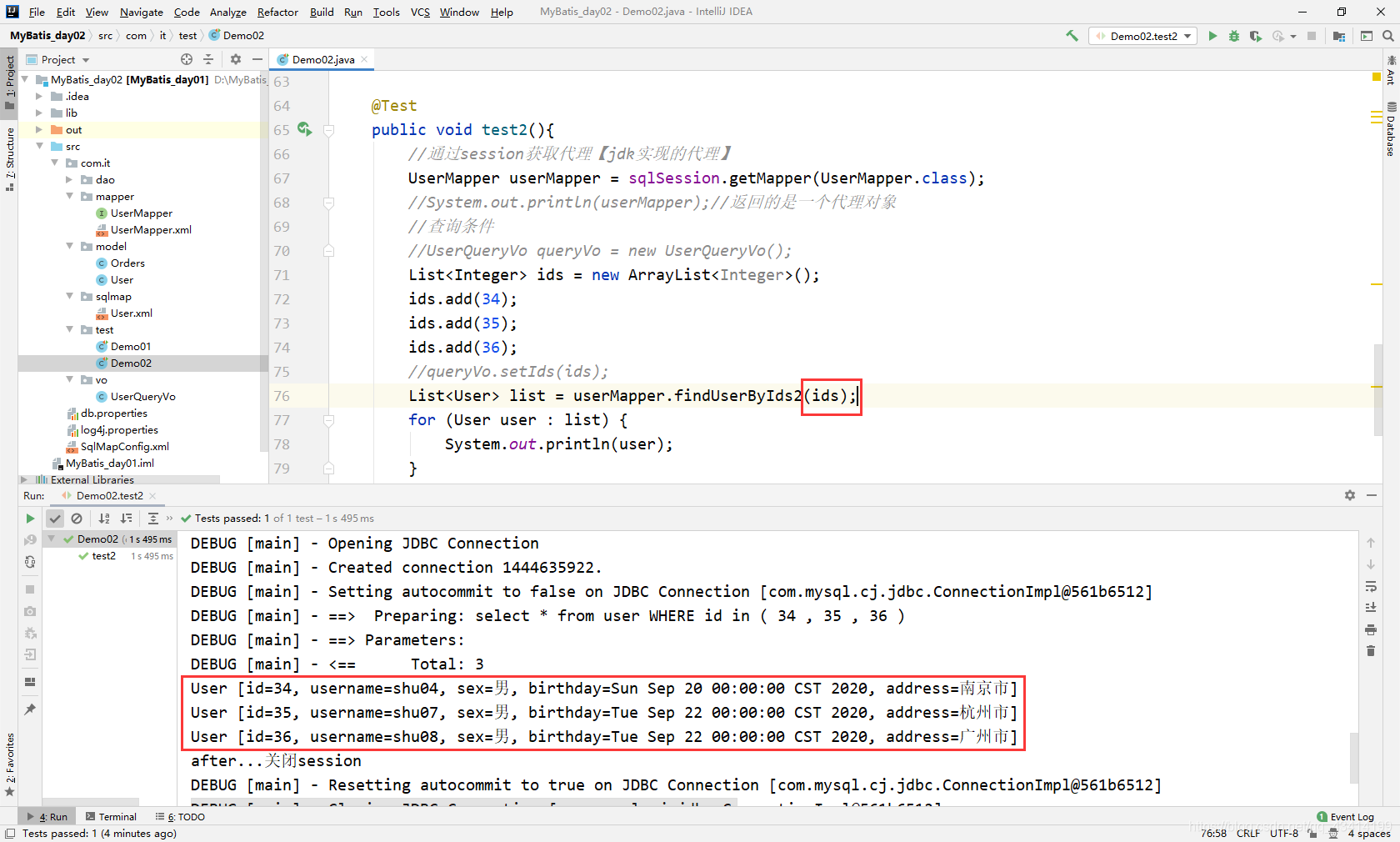This screenshot has height=842, width=1400.
Task: Open the Build menu
Action: [x=322, y=12]
